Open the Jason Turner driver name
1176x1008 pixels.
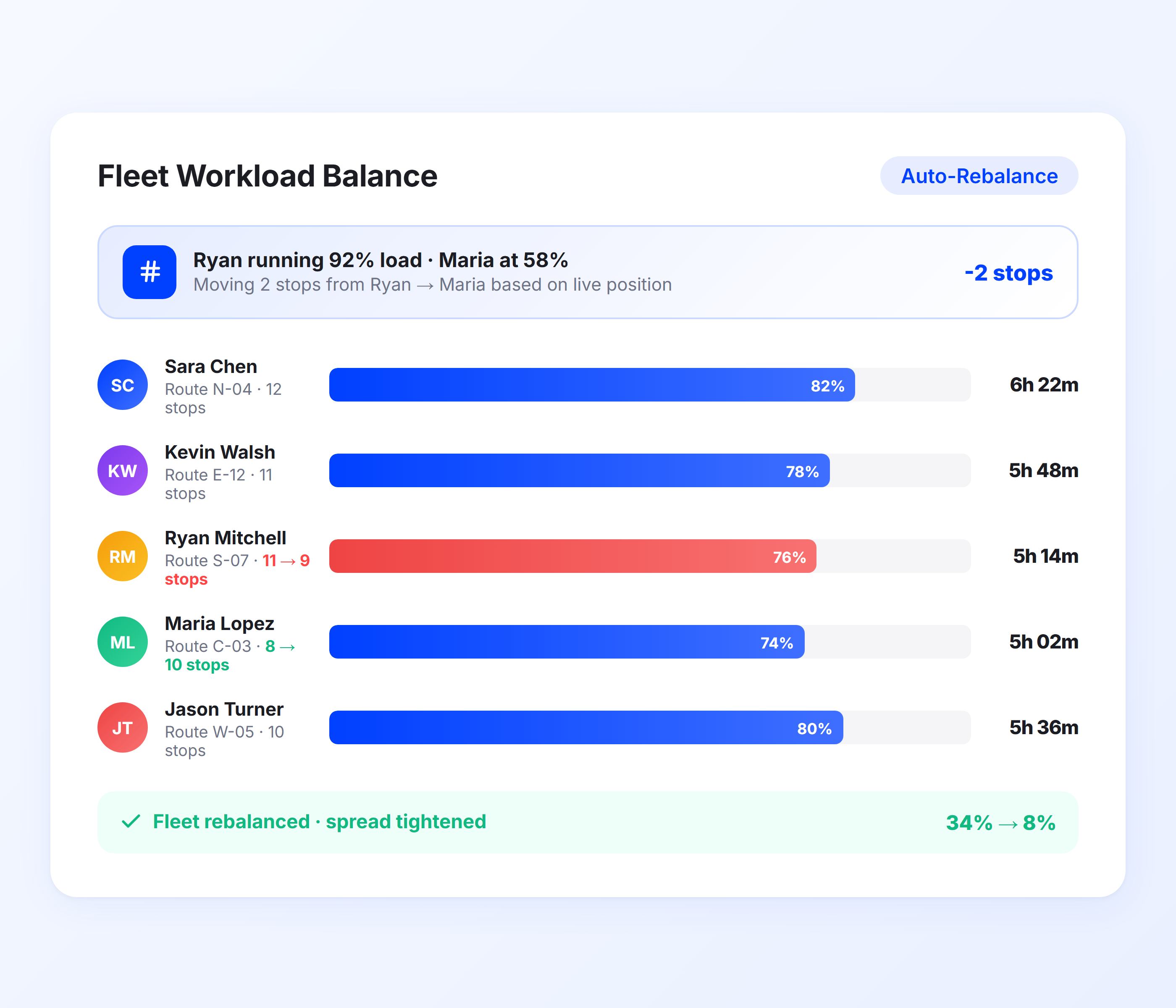coord(224,709)
